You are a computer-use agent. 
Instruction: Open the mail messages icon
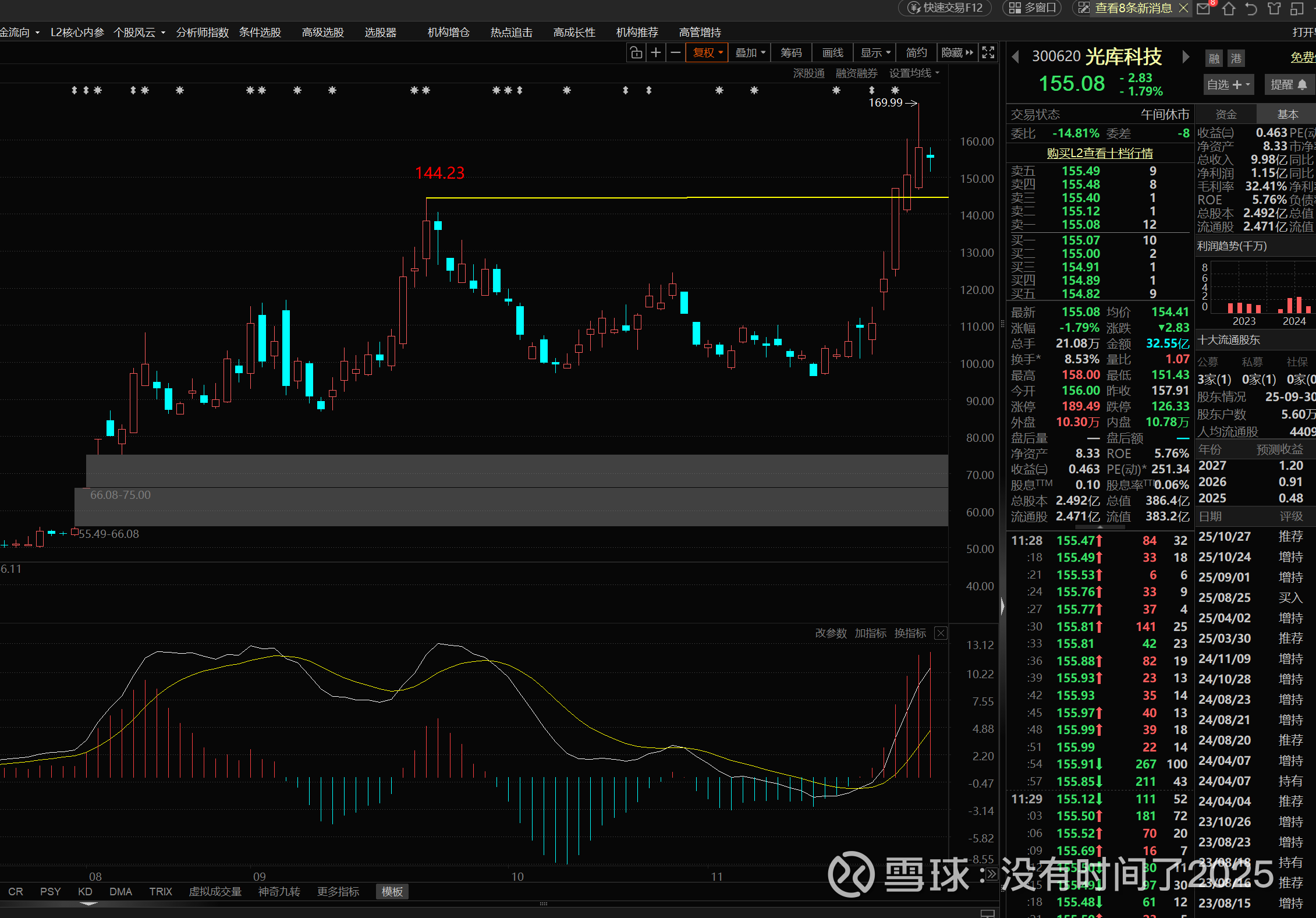1204,8
